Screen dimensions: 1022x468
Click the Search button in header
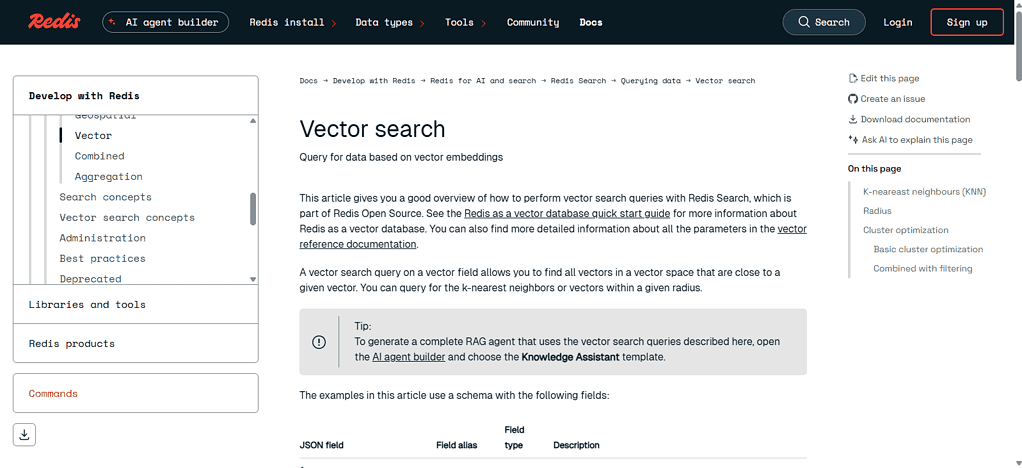[x=824, y=22]
